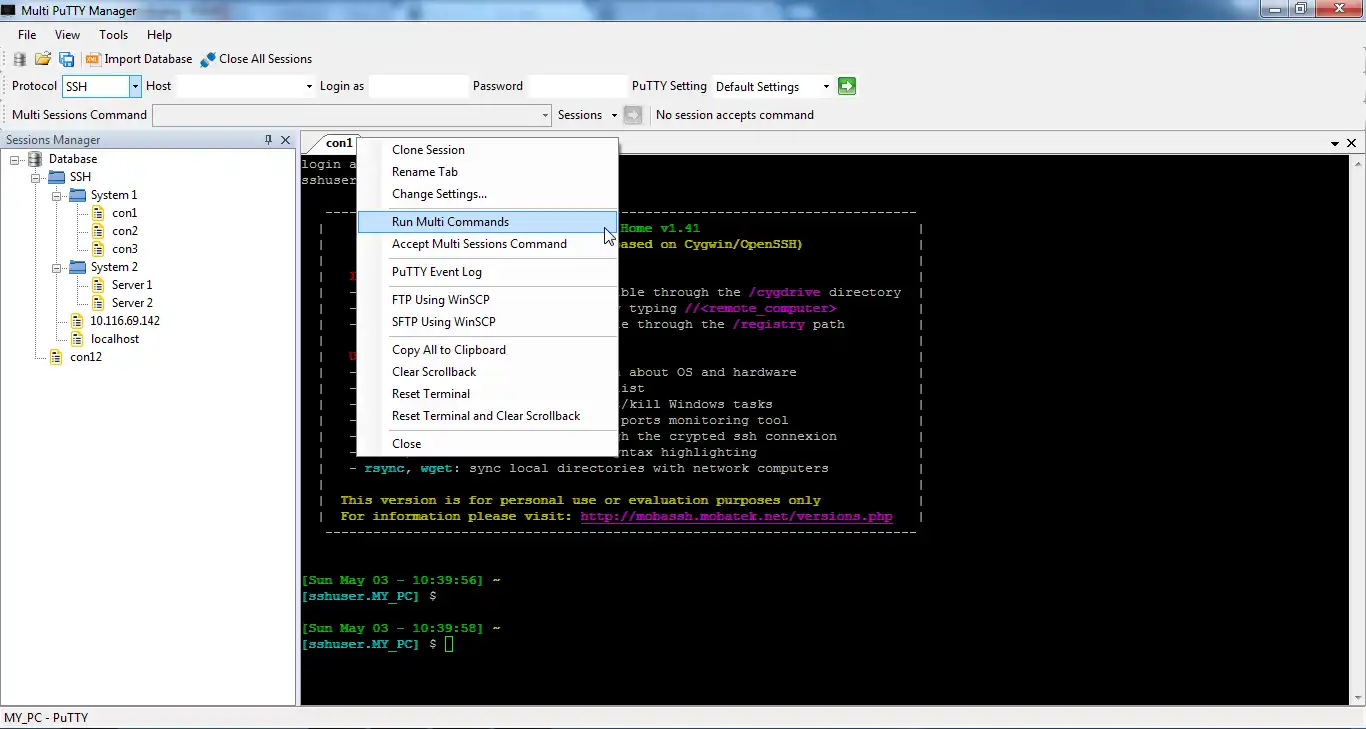This screenshot has width=1366, height=729.
Task: Close the Sessions Manager panel
Action: [x=285, y=140]
